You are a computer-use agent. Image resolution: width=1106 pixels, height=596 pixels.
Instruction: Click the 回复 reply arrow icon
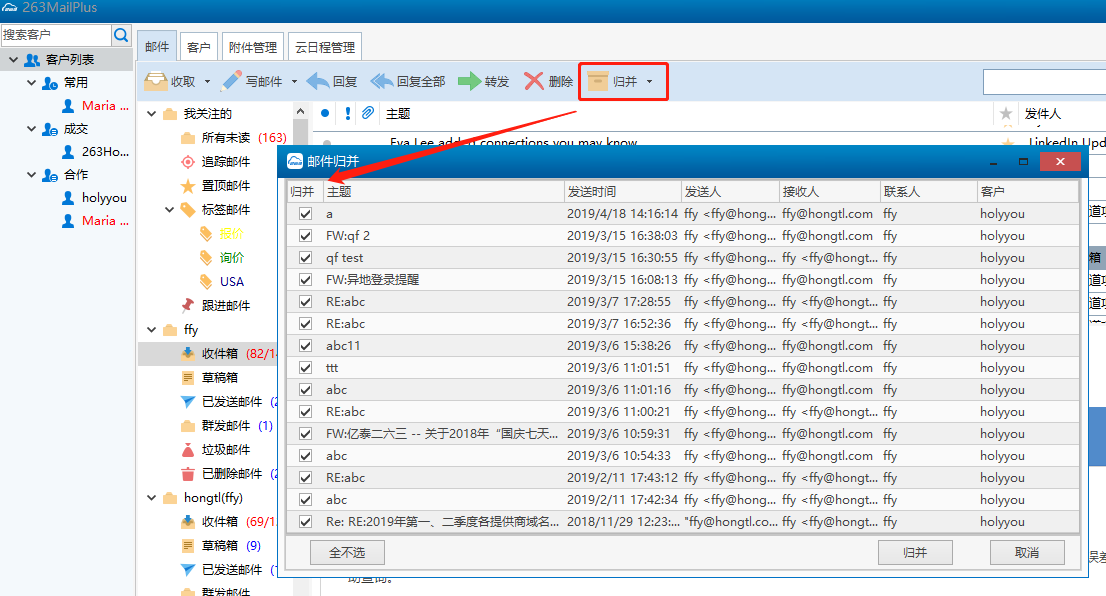[x=318, y=81]
